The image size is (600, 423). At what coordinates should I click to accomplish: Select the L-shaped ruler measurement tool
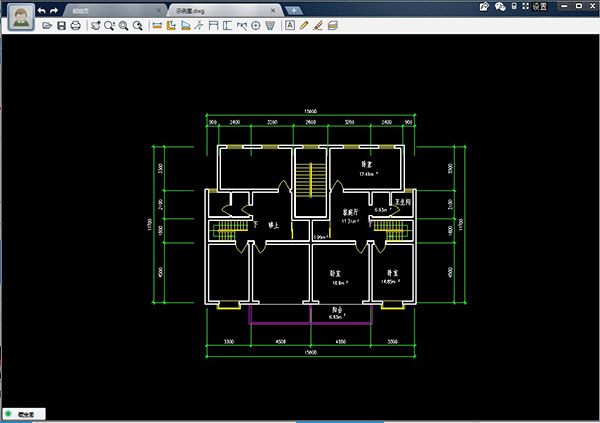tap(171, 26)
